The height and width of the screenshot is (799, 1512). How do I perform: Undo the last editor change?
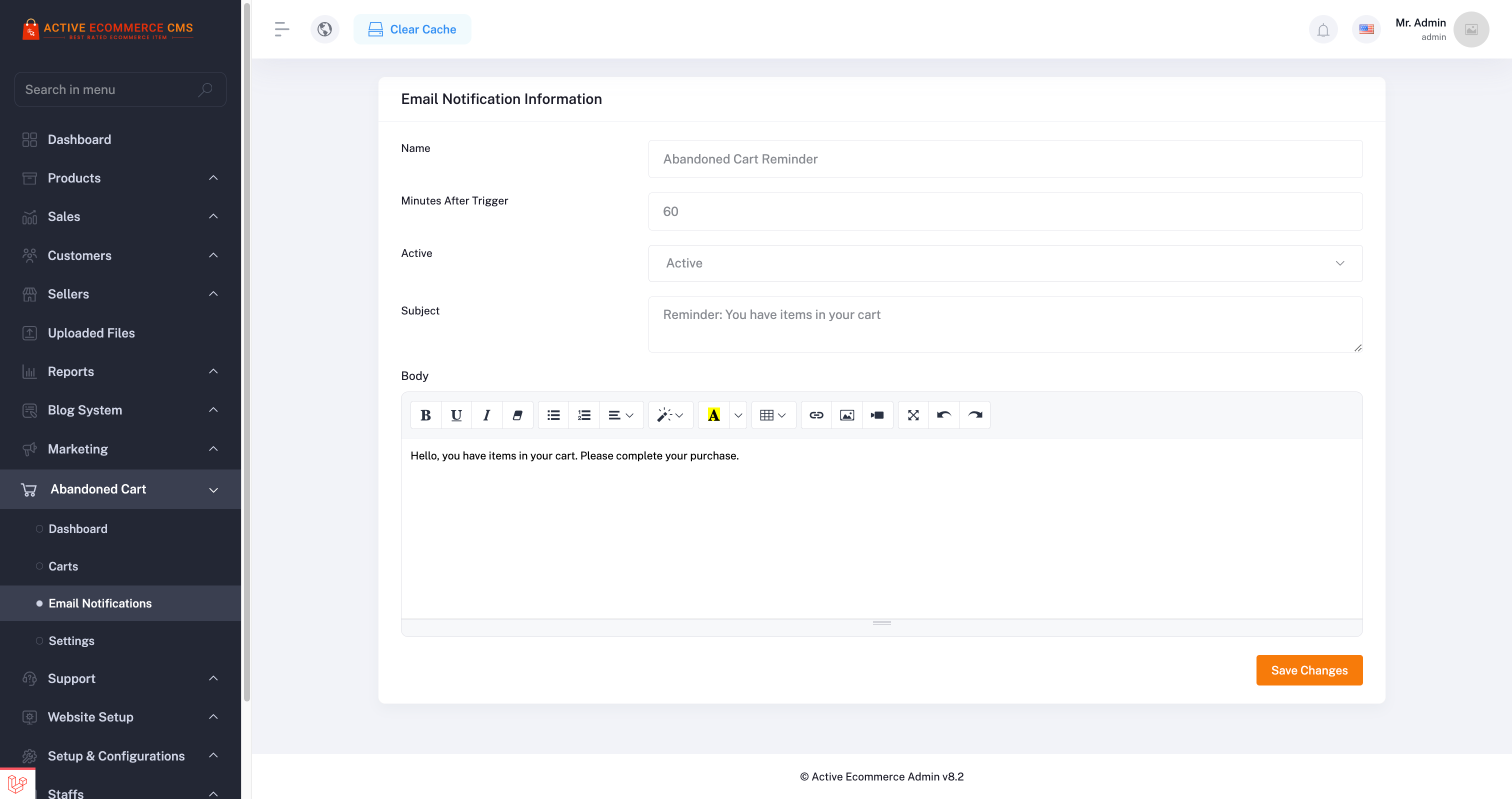point(943,415)
